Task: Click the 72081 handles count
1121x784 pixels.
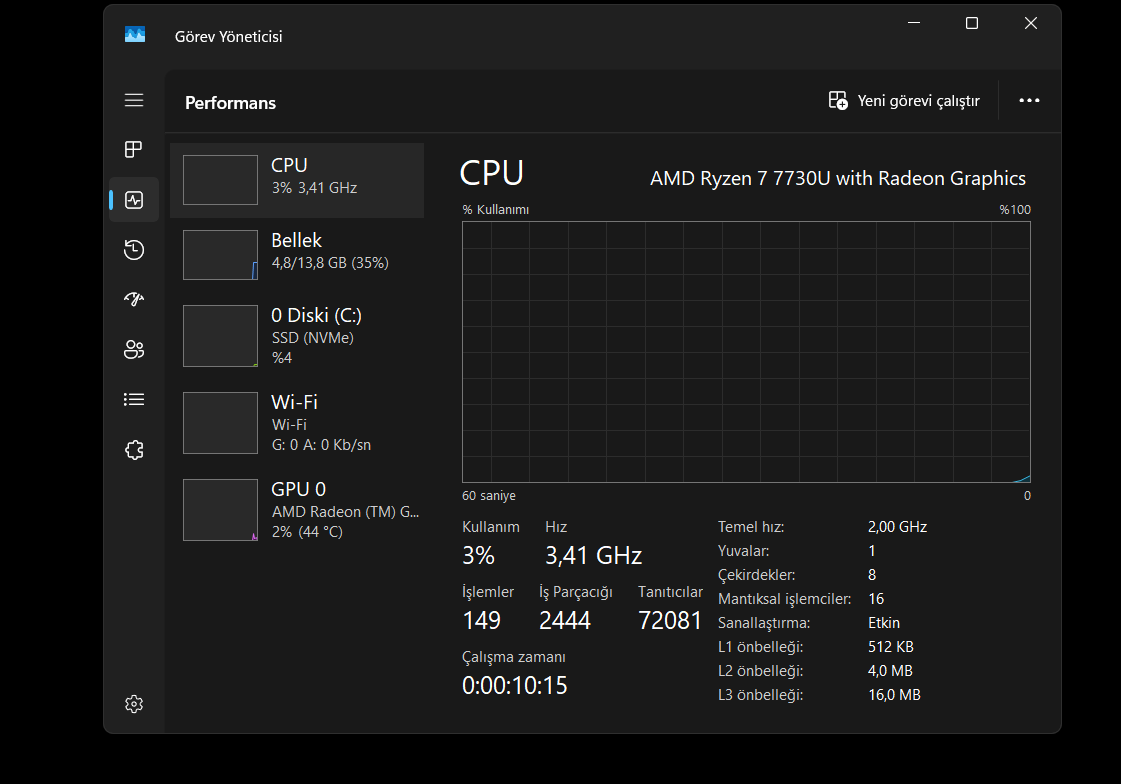Action: click(670, 620)
